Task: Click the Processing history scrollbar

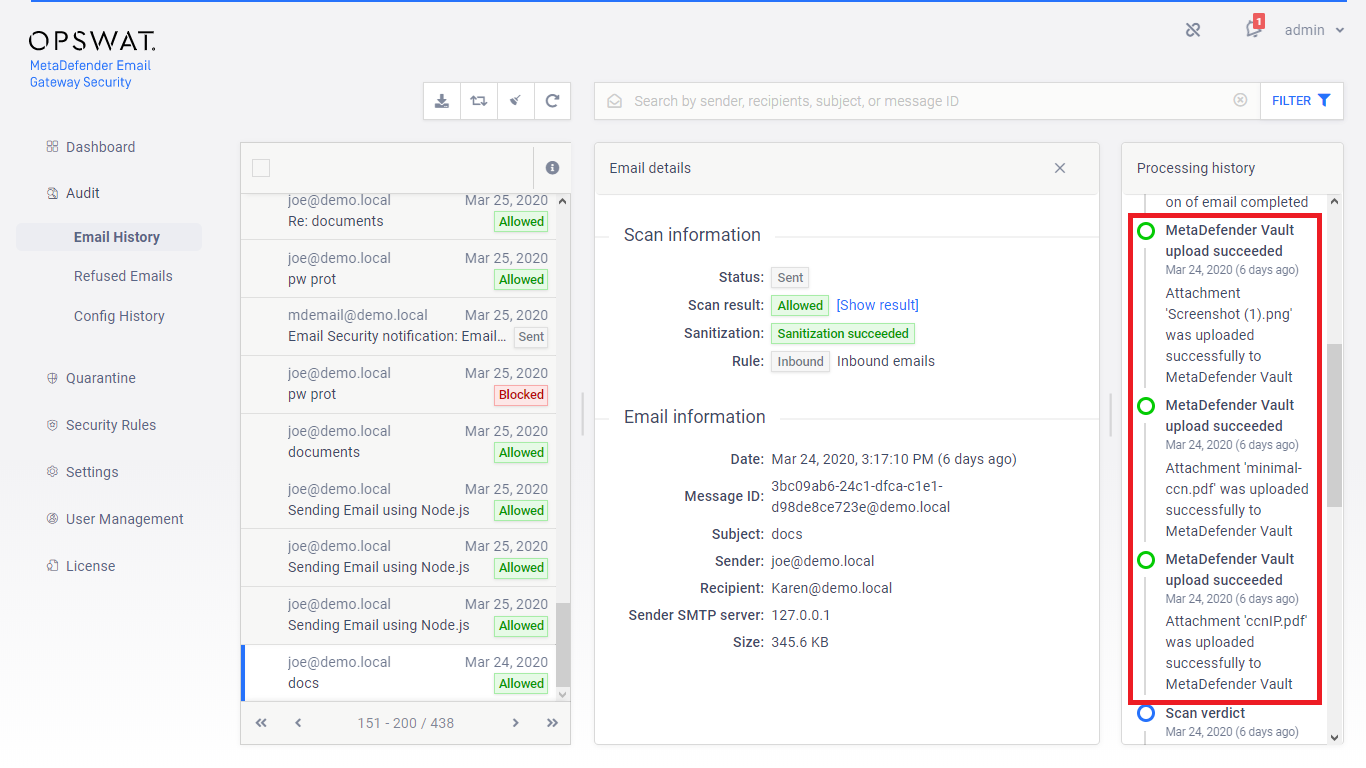Action: click(1335, 425)
